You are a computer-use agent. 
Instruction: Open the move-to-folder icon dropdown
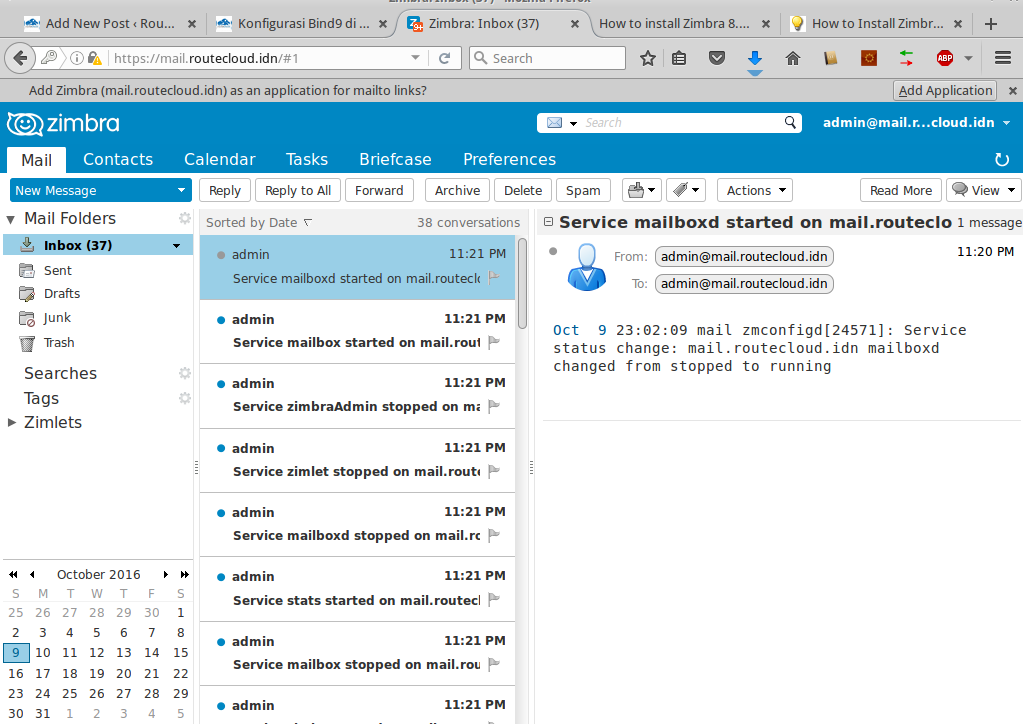tap(642, 190)
